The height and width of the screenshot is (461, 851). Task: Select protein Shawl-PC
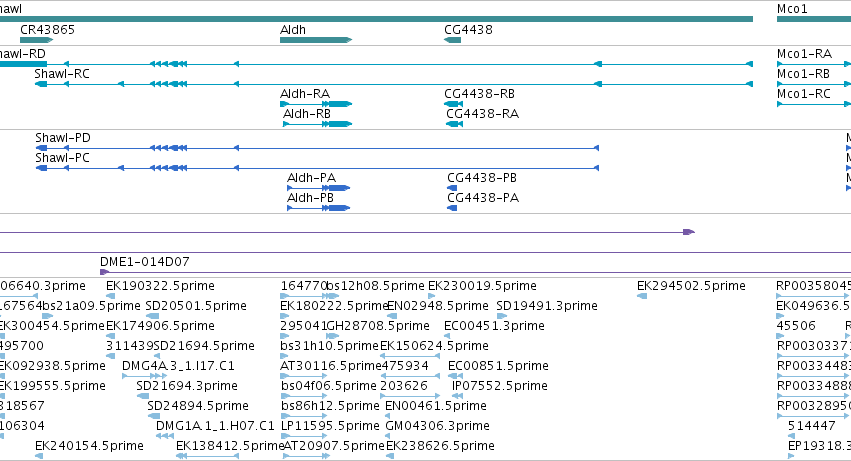coord(62,158)
